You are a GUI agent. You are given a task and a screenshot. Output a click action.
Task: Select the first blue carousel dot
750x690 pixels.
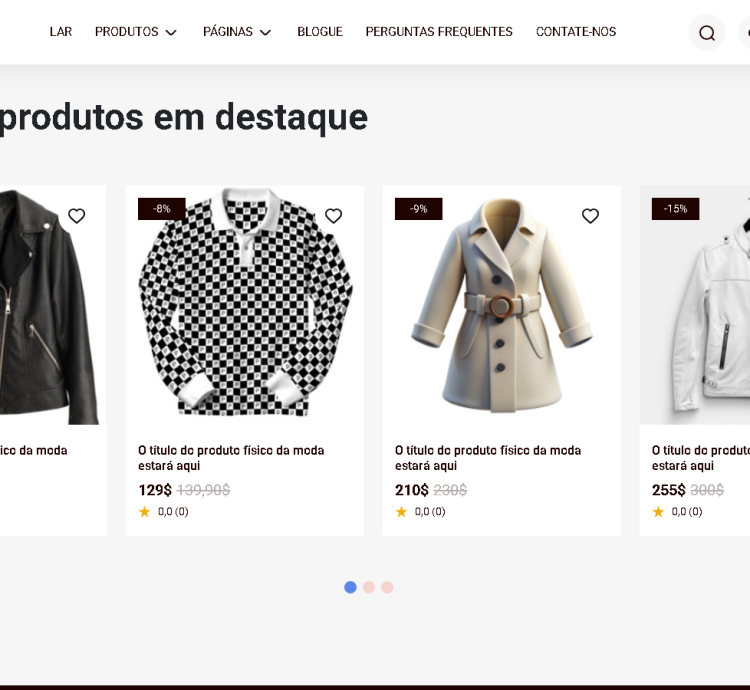[x=350, y=587]
